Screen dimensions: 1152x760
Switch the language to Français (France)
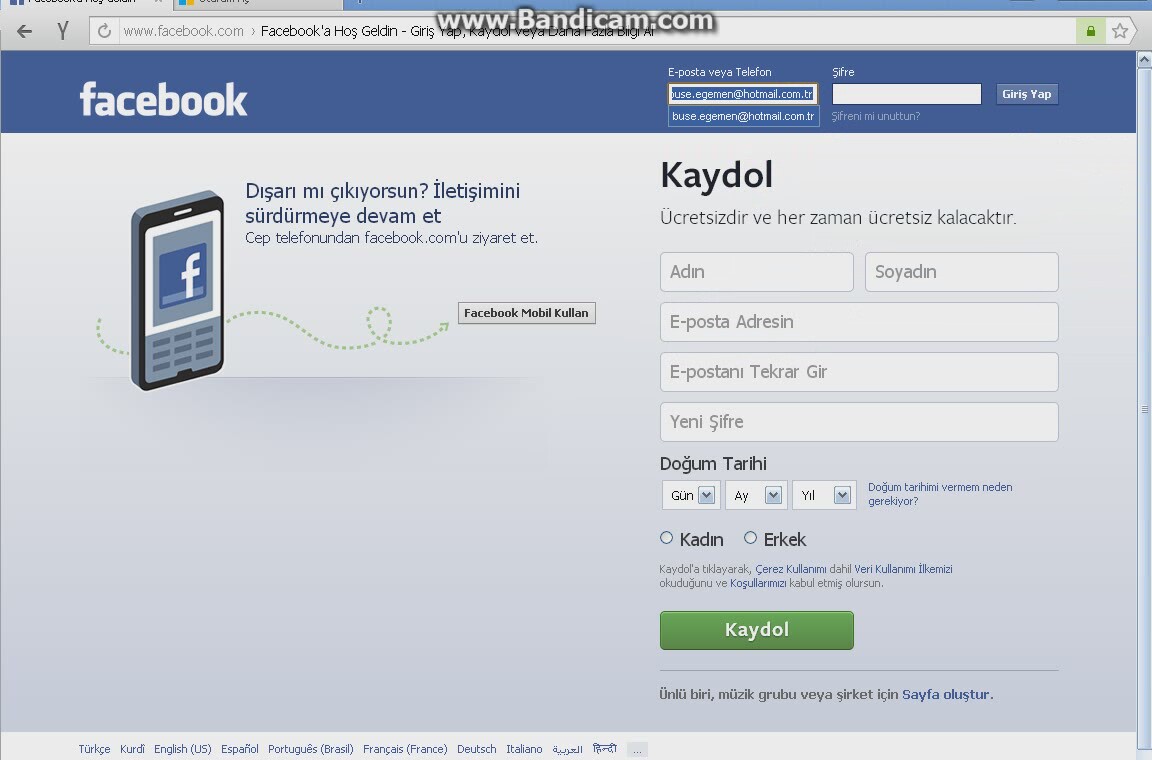[405, 749]
